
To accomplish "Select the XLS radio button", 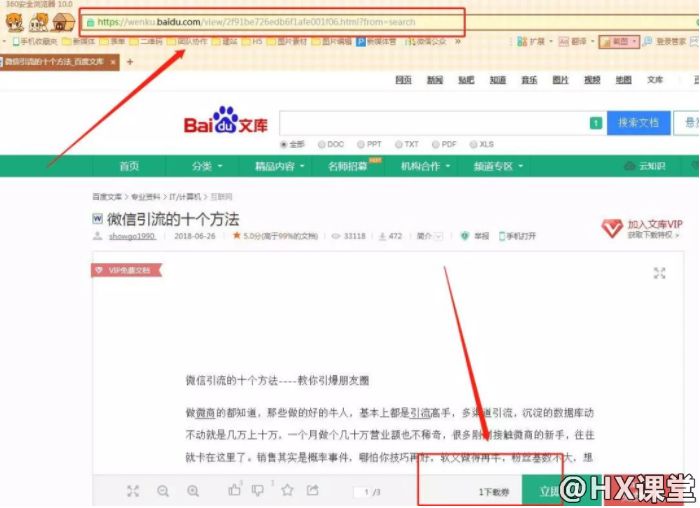I will 473,144.
